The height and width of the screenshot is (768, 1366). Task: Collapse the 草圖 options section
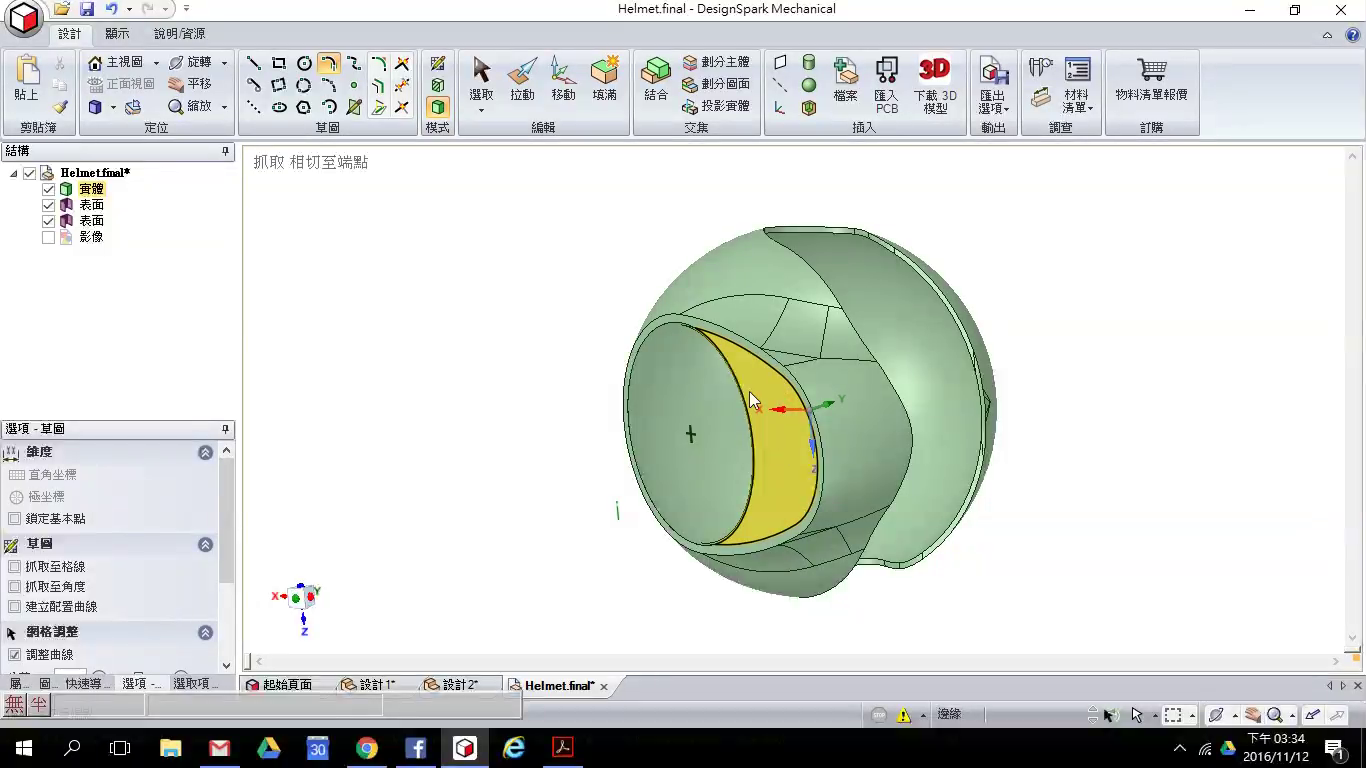click(x=206, y=545)
